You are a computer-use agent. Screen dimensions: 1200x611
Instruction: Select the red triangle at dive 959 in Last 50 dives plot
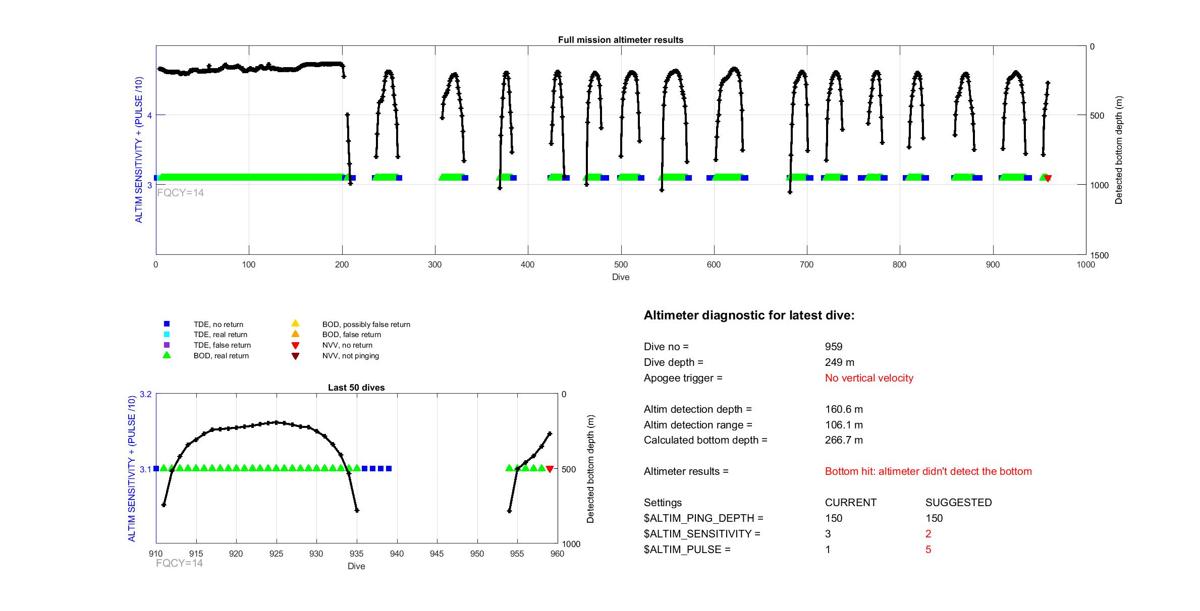pos(550,469)
